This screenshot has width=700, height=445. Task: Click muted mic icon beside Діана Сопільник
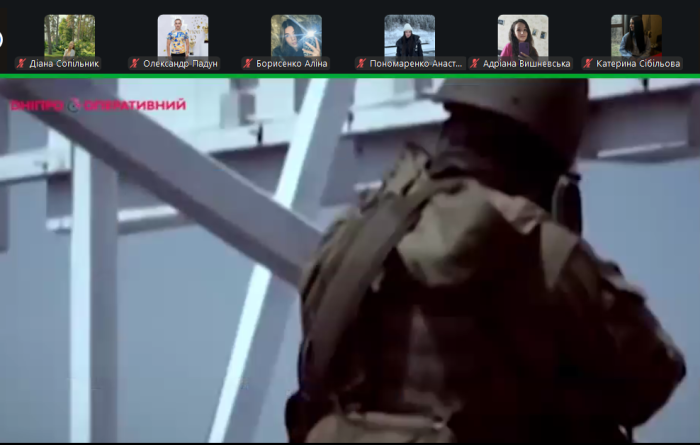point(21,63)
